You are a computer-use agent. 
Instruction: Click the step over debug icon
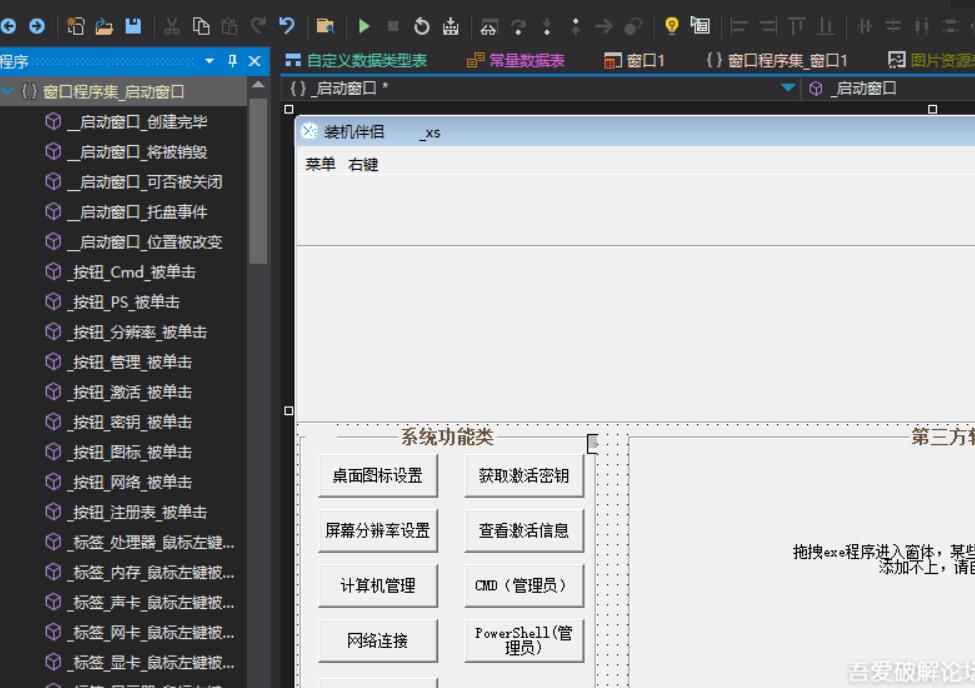pyautogui.click(x=518, y=26)
